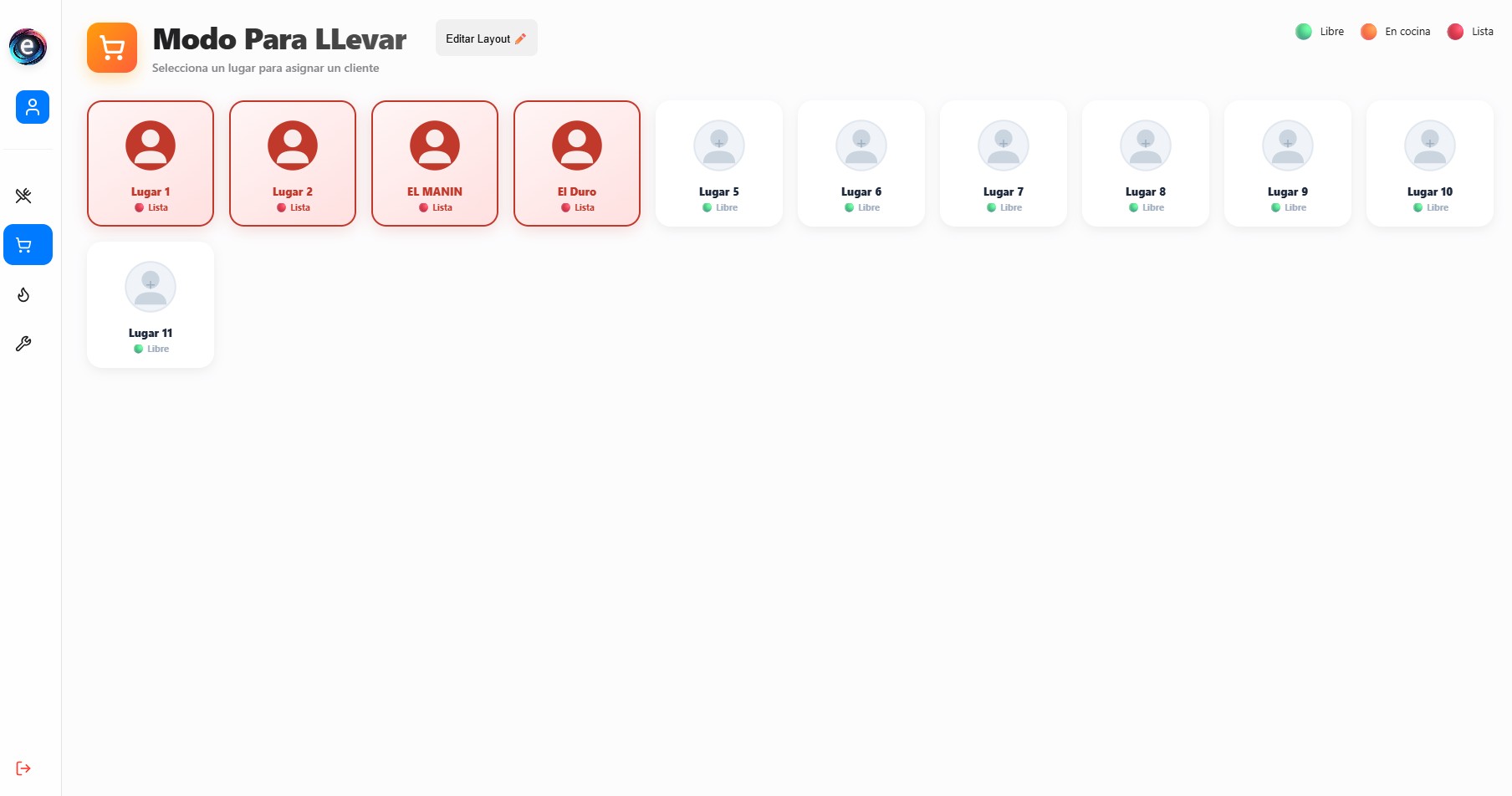The image size is (1512, 796).
Task: Open the flame kitchen icon
Action: (x=23, y=294)
